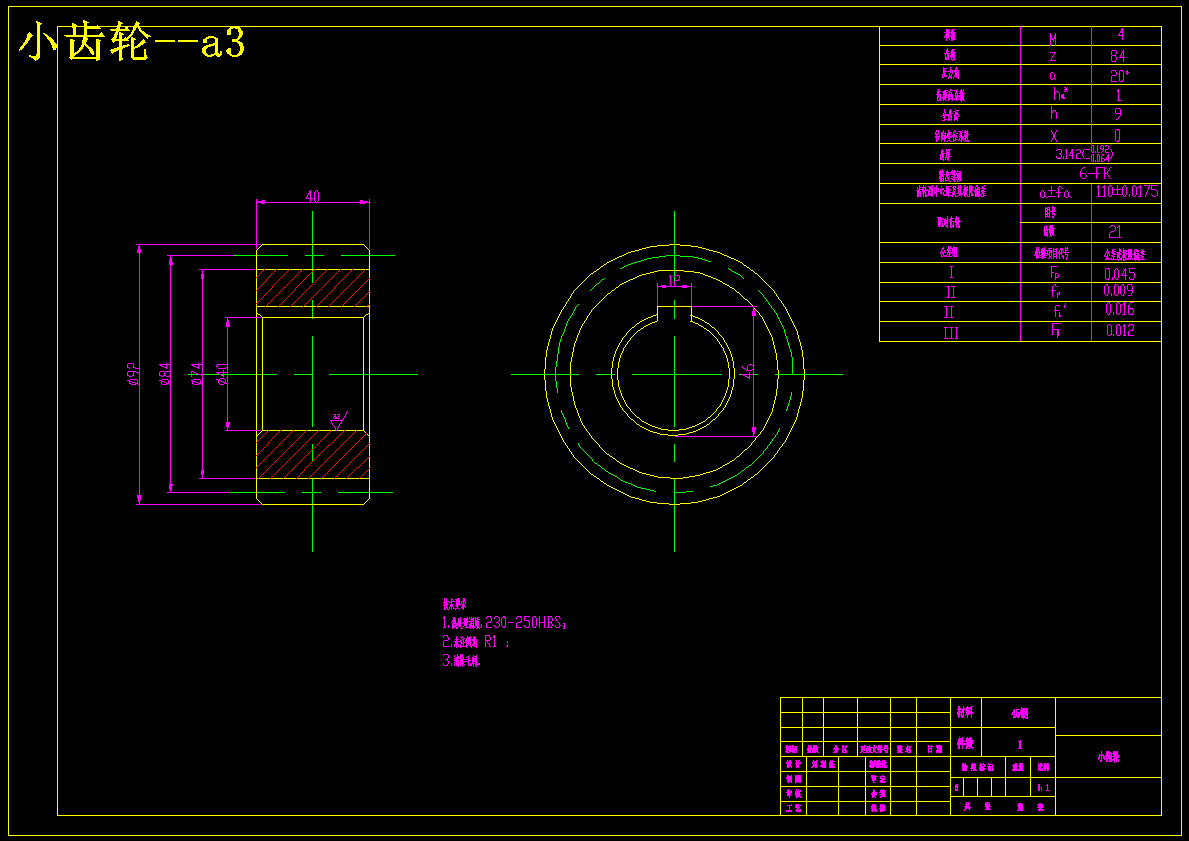
Task: Pick the '46' keyway height dimension
Action: 748,371
